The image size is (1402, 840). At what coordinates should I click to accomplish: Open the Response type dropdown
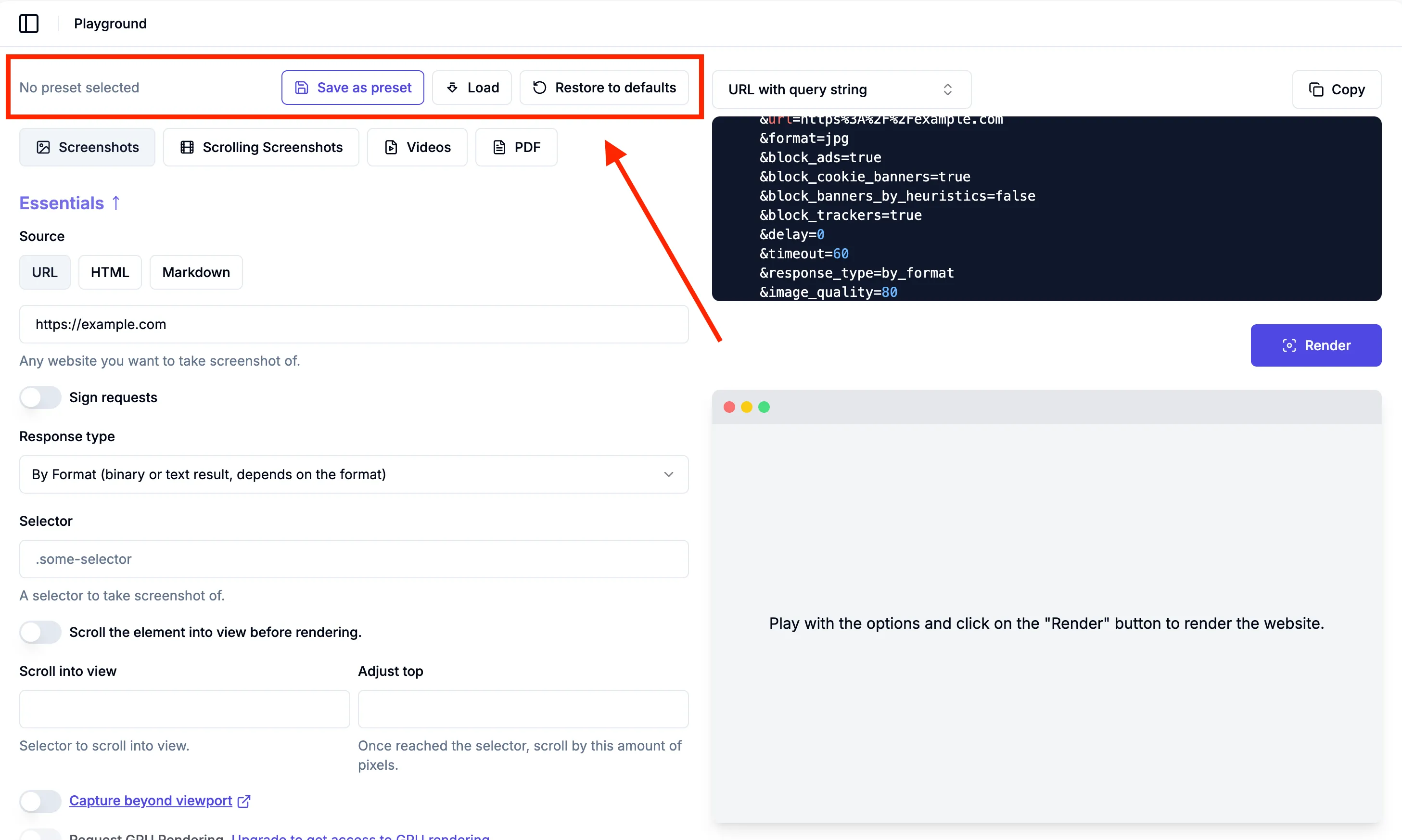[x=354, y=474]
